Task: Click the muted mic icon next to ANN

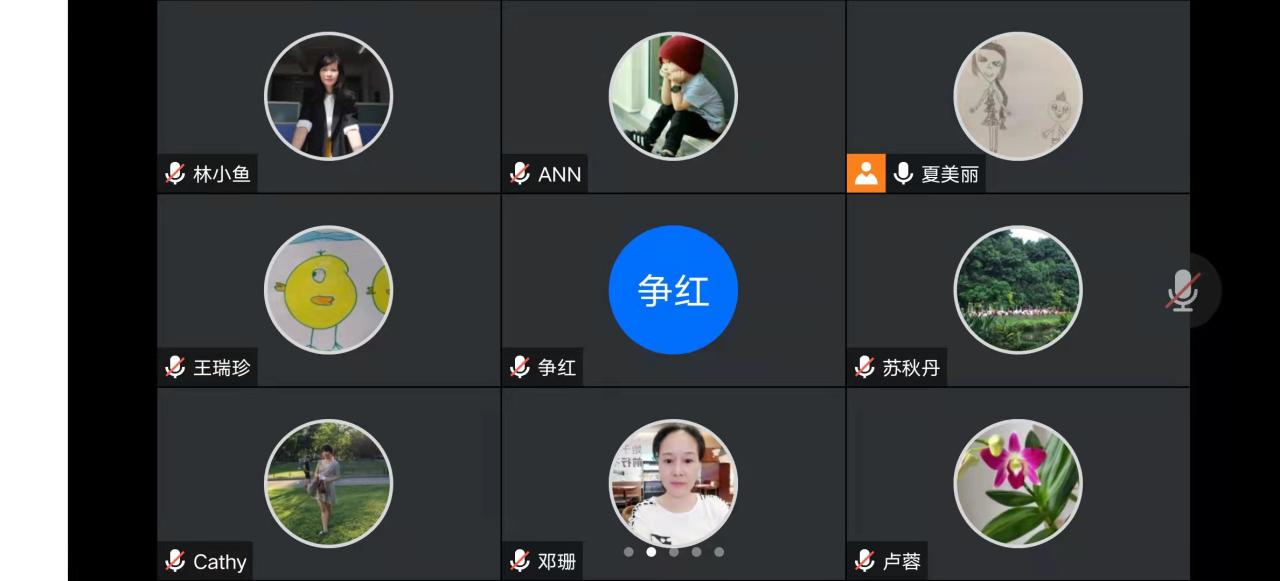Action: tap(520, 174)
